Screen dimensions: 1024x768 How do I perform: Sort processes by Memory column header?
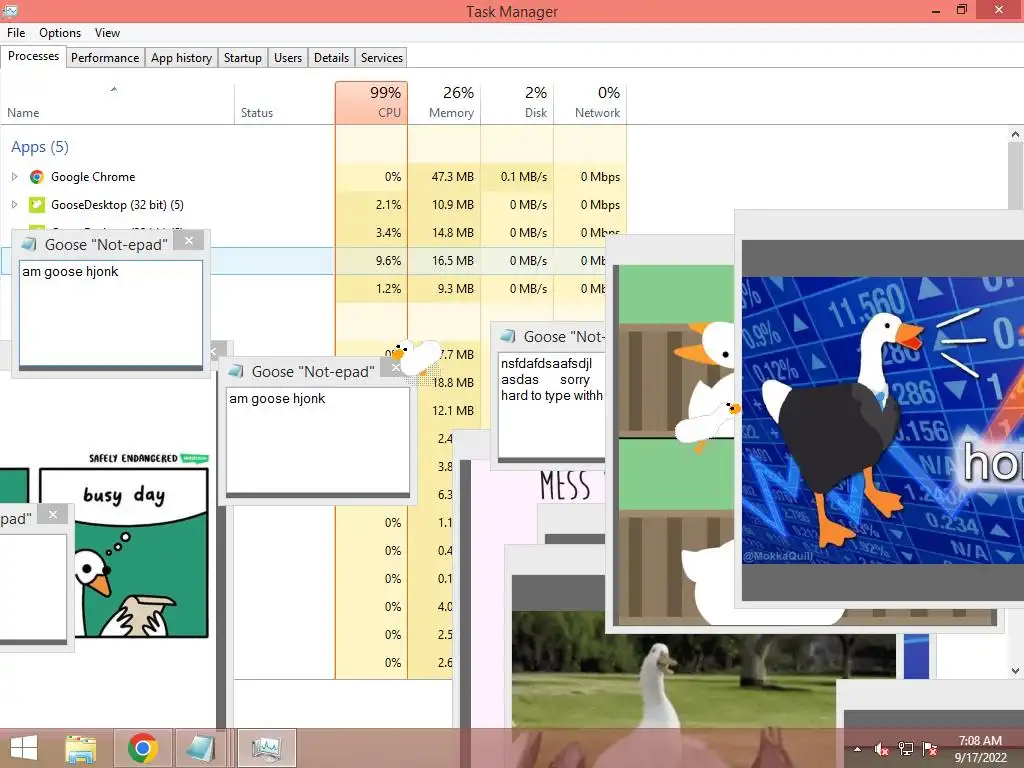click(x=444, y=103)
